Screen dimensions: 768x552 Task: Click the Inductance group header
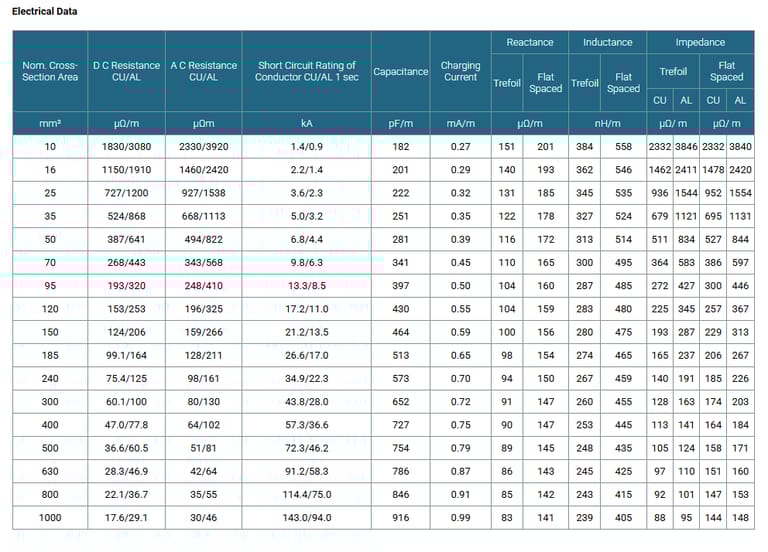607,42
